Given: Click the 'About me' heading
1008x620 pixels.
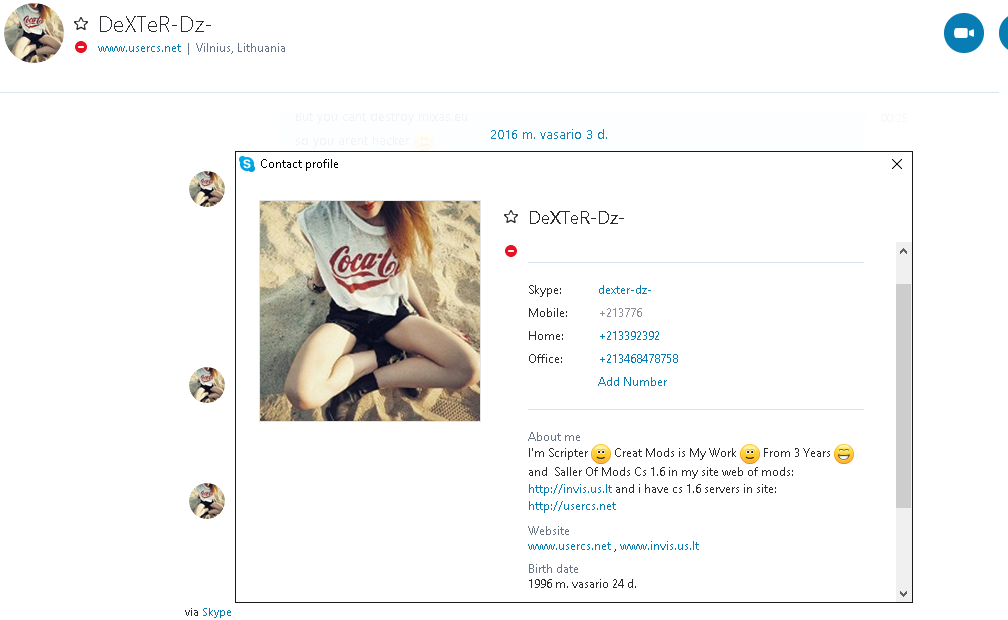Looking at the screenshot, I should click(x=554, y=437).
